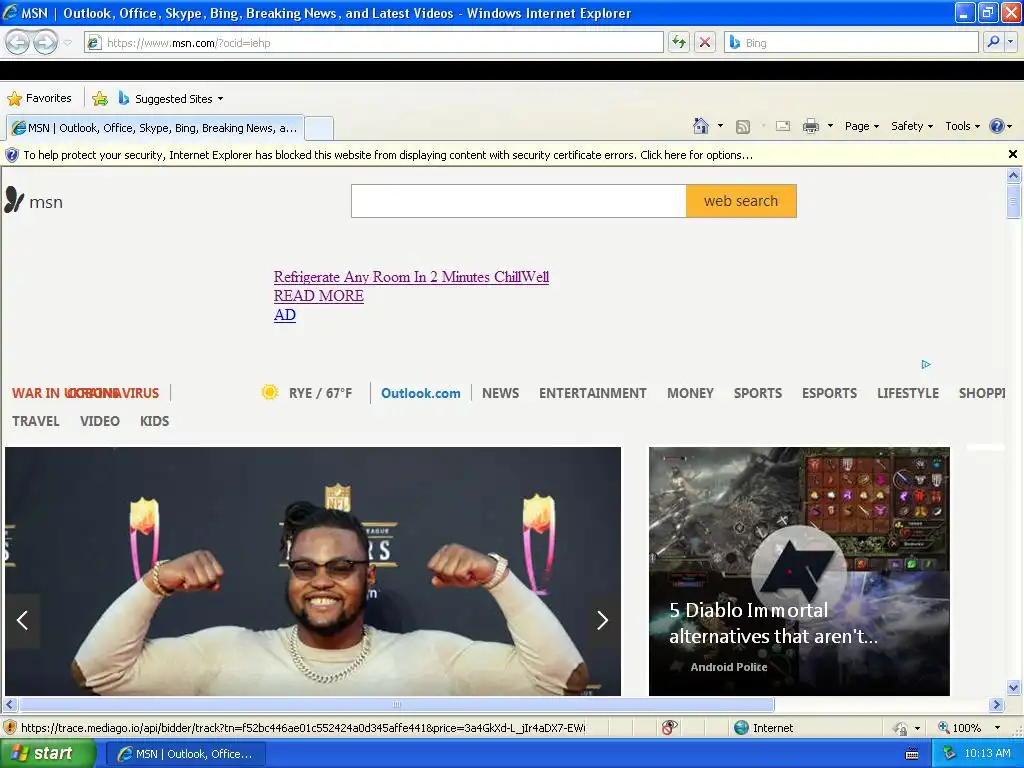Image resolution: width=1024 pixels, height=768 pixels.
Task: Click the sun weather icon
Action: 270,392
